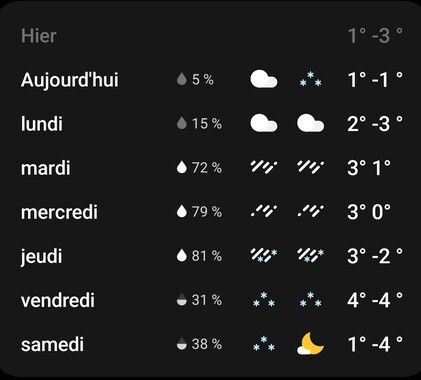
Task: Select the Aujourd'hui label
Action: pyautogui.click(x=70, y=80)
